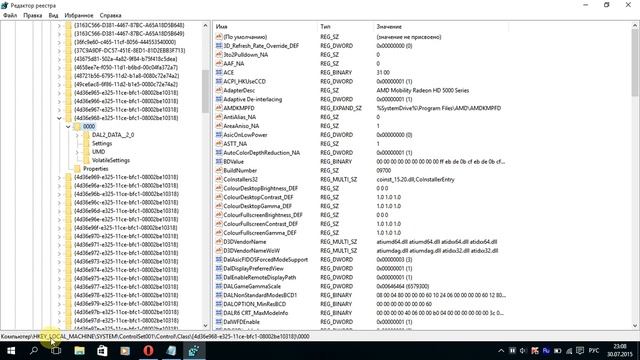The height and width of the screenshot is (360, 640).
Task: Expand the {36fc9e60-c465-11cf-8056-444553540000} key
Action: click(59, 42)
